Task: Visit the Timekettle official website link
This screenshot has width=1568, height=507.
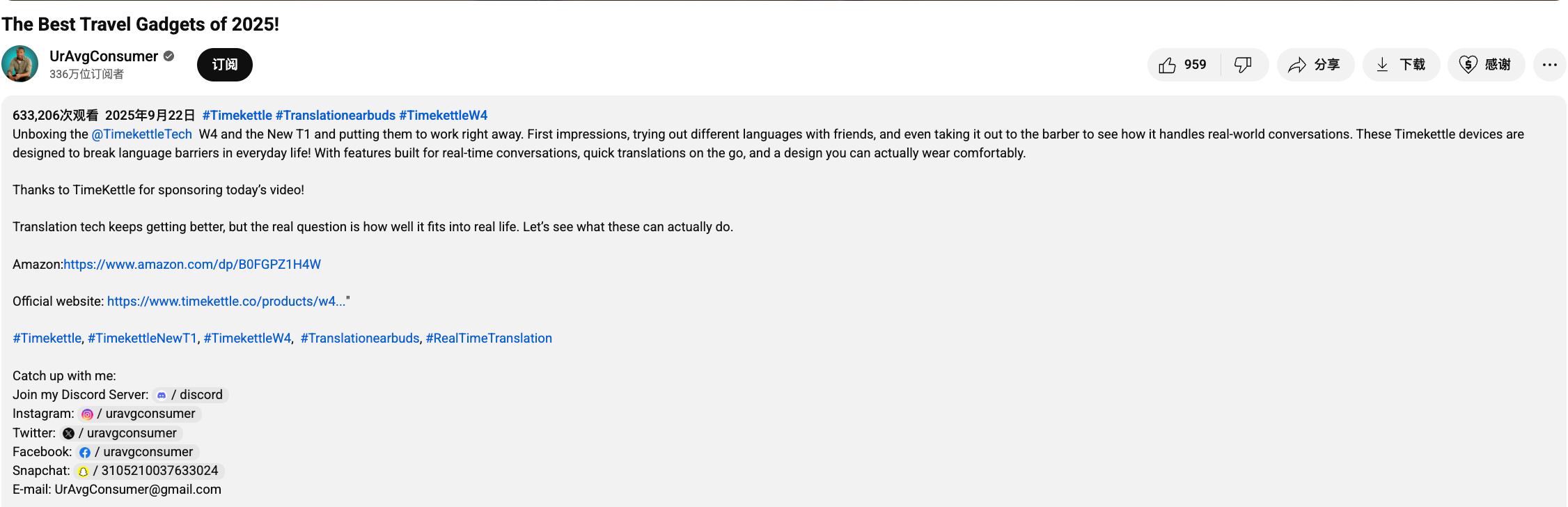Action: [226, 302]
